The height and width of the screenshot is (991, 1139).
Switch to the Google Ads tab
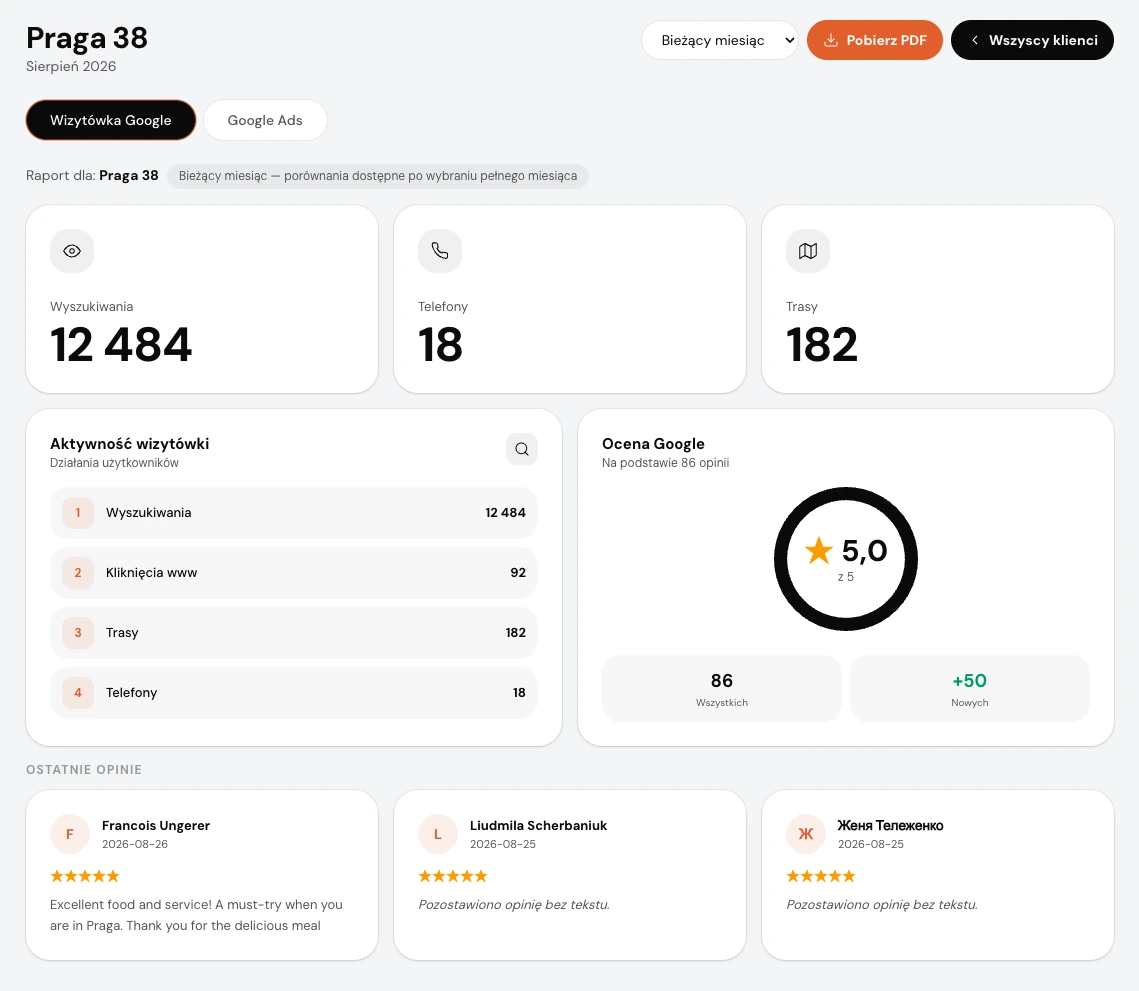click(x=265, y=120)
